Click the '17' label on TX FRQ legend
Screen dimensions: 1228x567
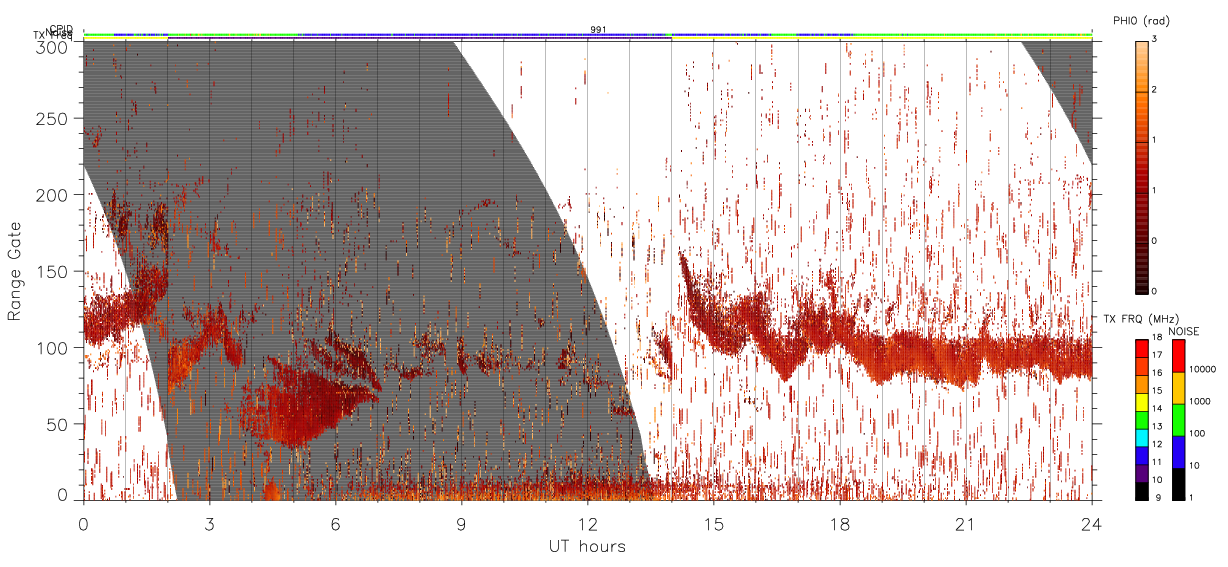[x=1157, y=355]
